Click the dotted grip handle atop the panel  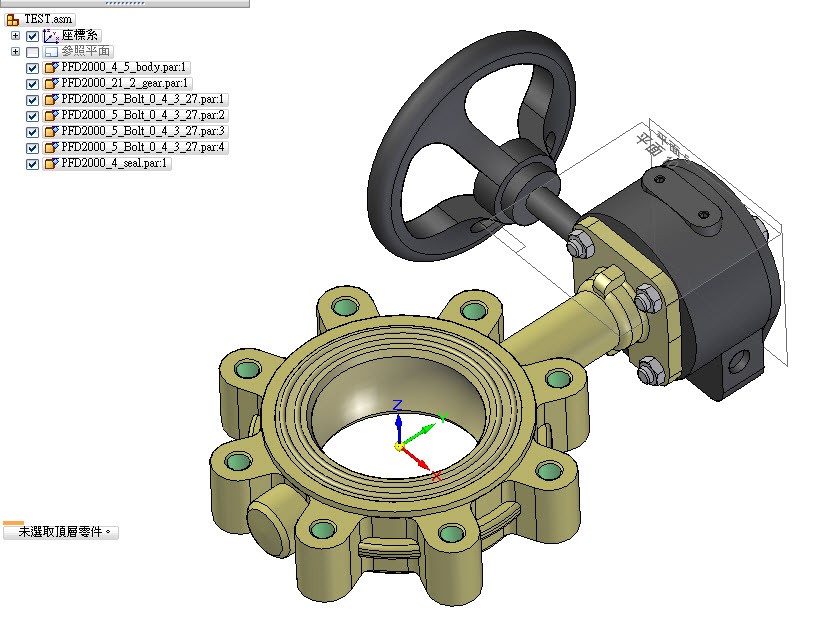[124, 3]
